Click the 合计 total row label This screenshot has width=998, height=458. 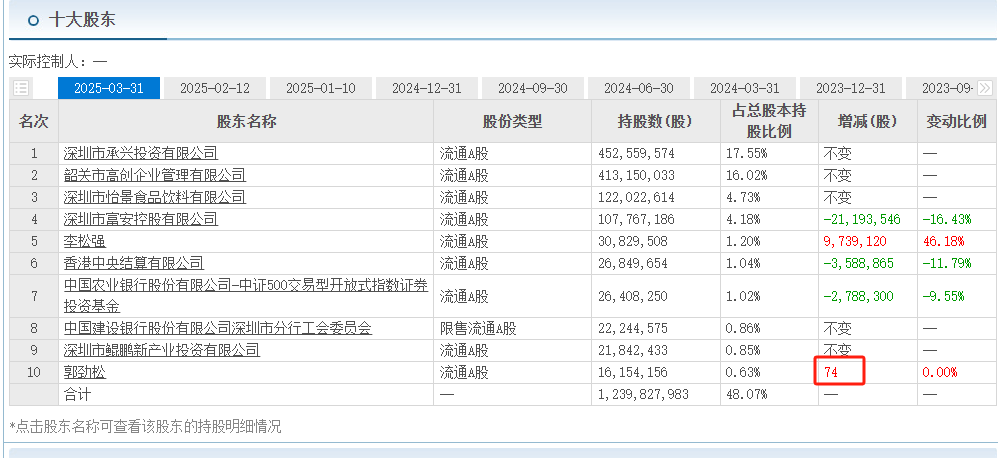coord(78,394)
